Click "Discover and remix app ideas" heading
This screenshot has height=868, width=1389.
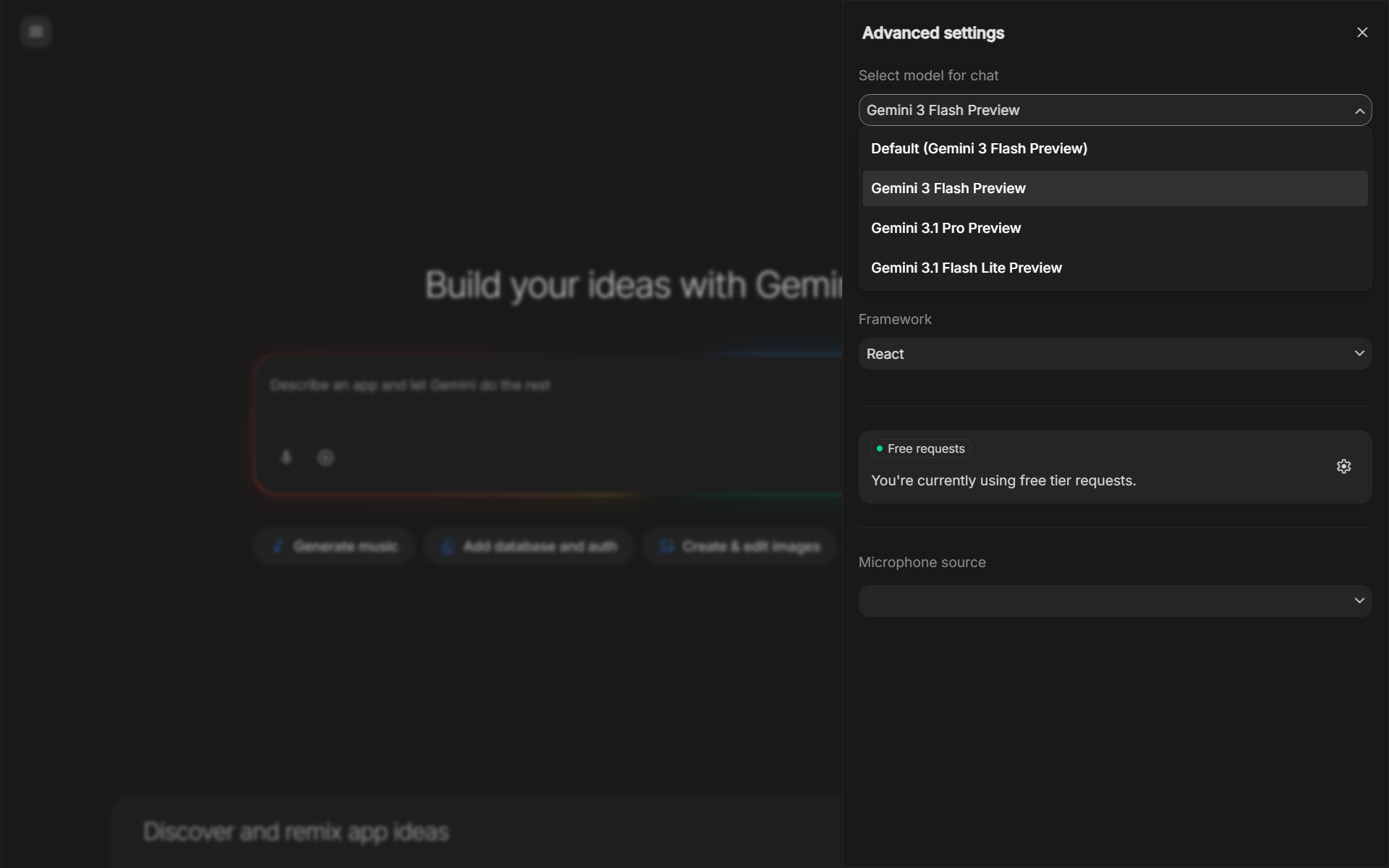tap(296, 832)
